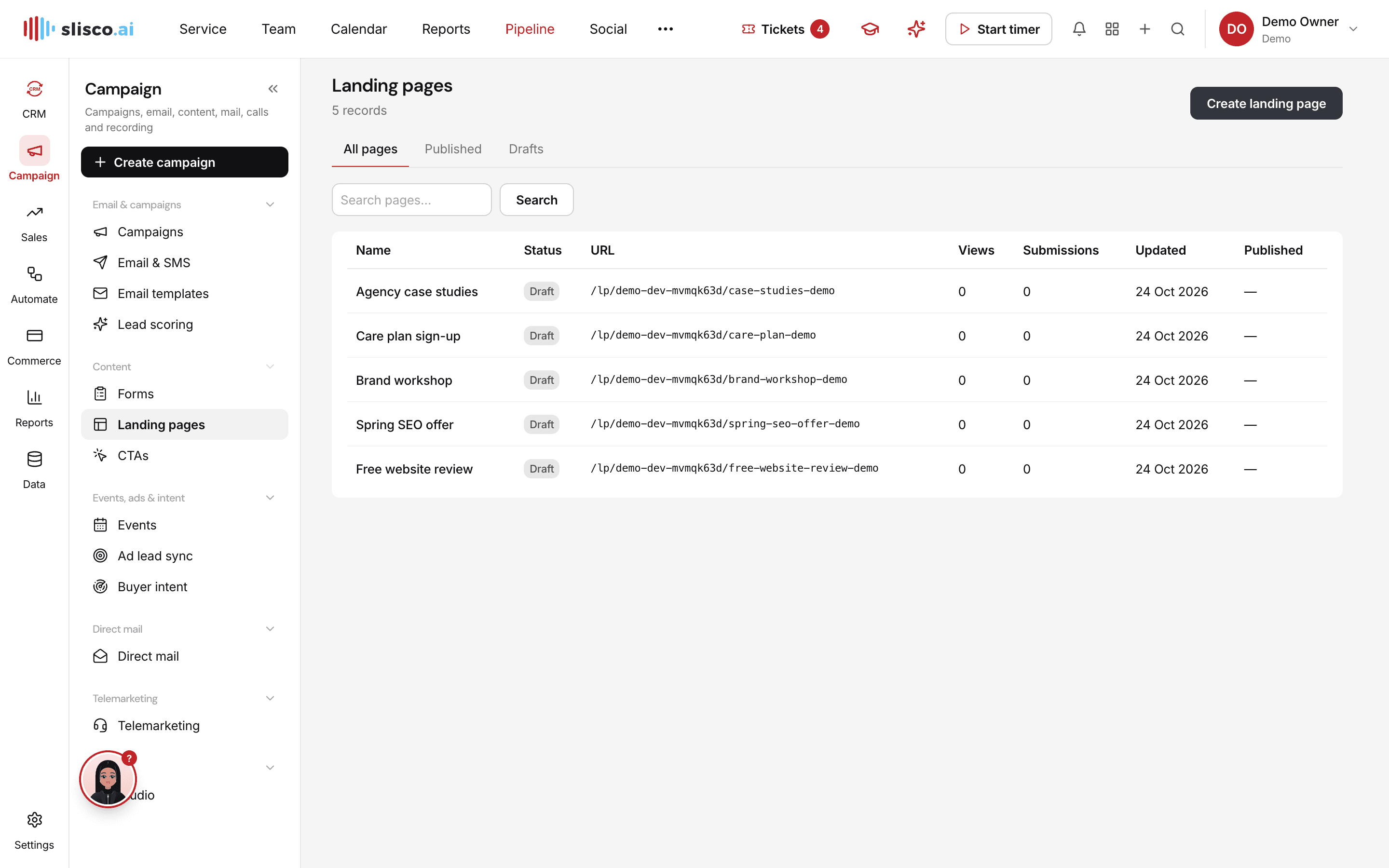The height and width of the screenshot is (868, 1389).
Task: Open the notifications bell
Action: pyautogui.click(x=1079, y=29)
